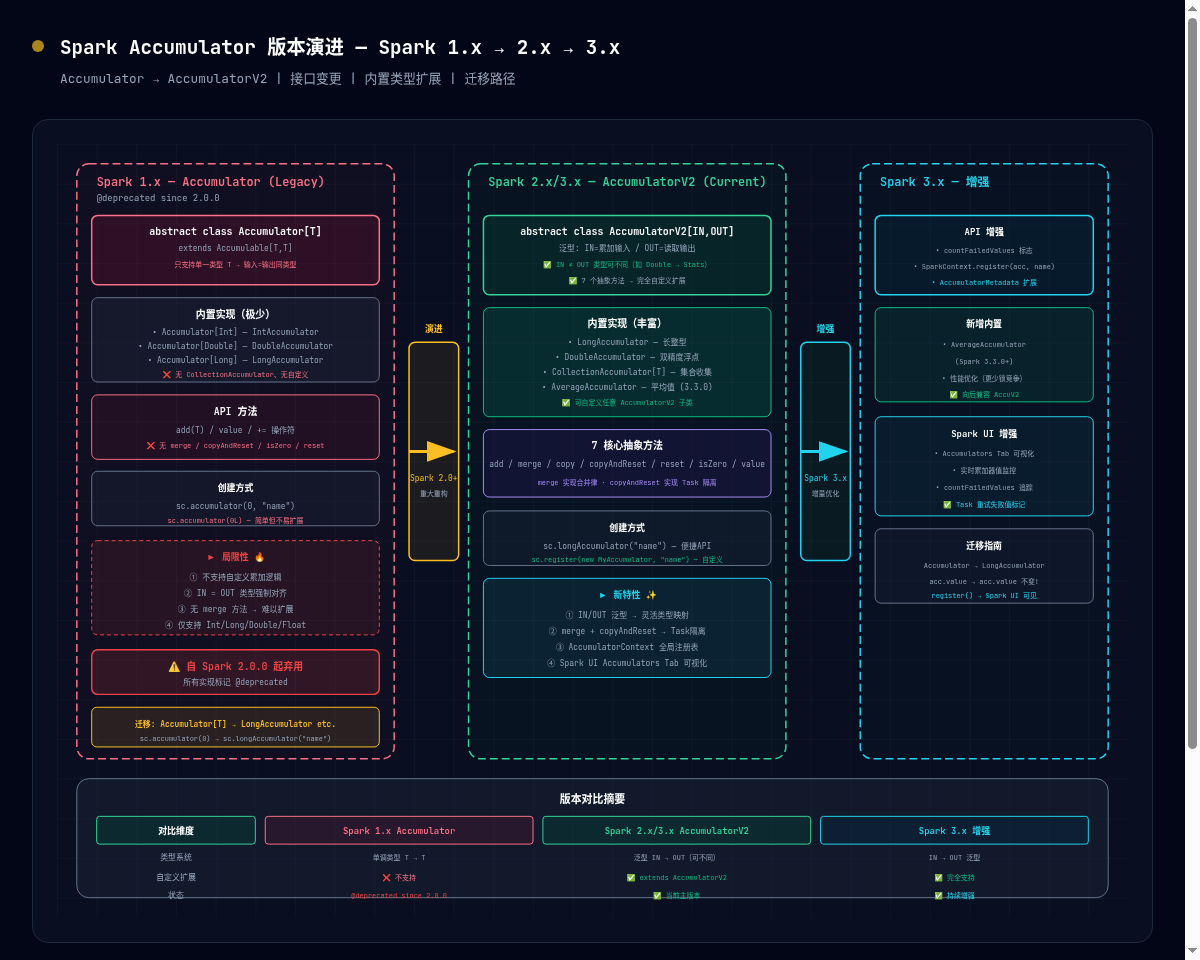The width and height of the screenshot is (1200, 960).
Task: Click the abstract class AccumulatorV2[IN,OUT] card title
Action: [627, 231]
